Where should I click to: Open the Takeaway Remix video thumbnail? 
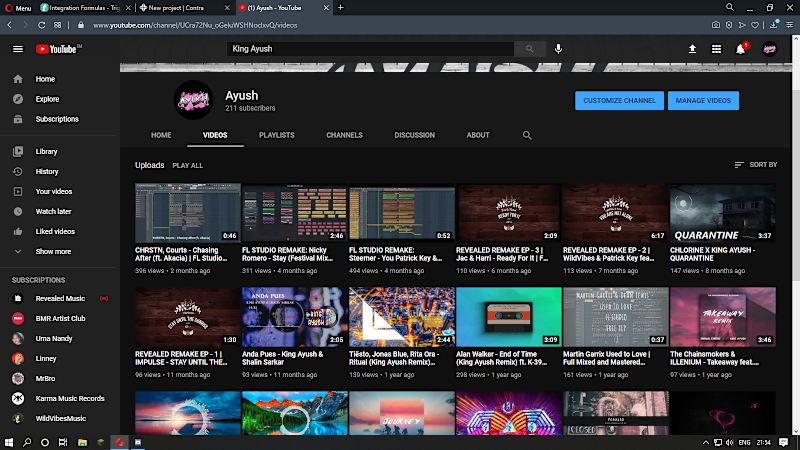[x=722, y=317]
